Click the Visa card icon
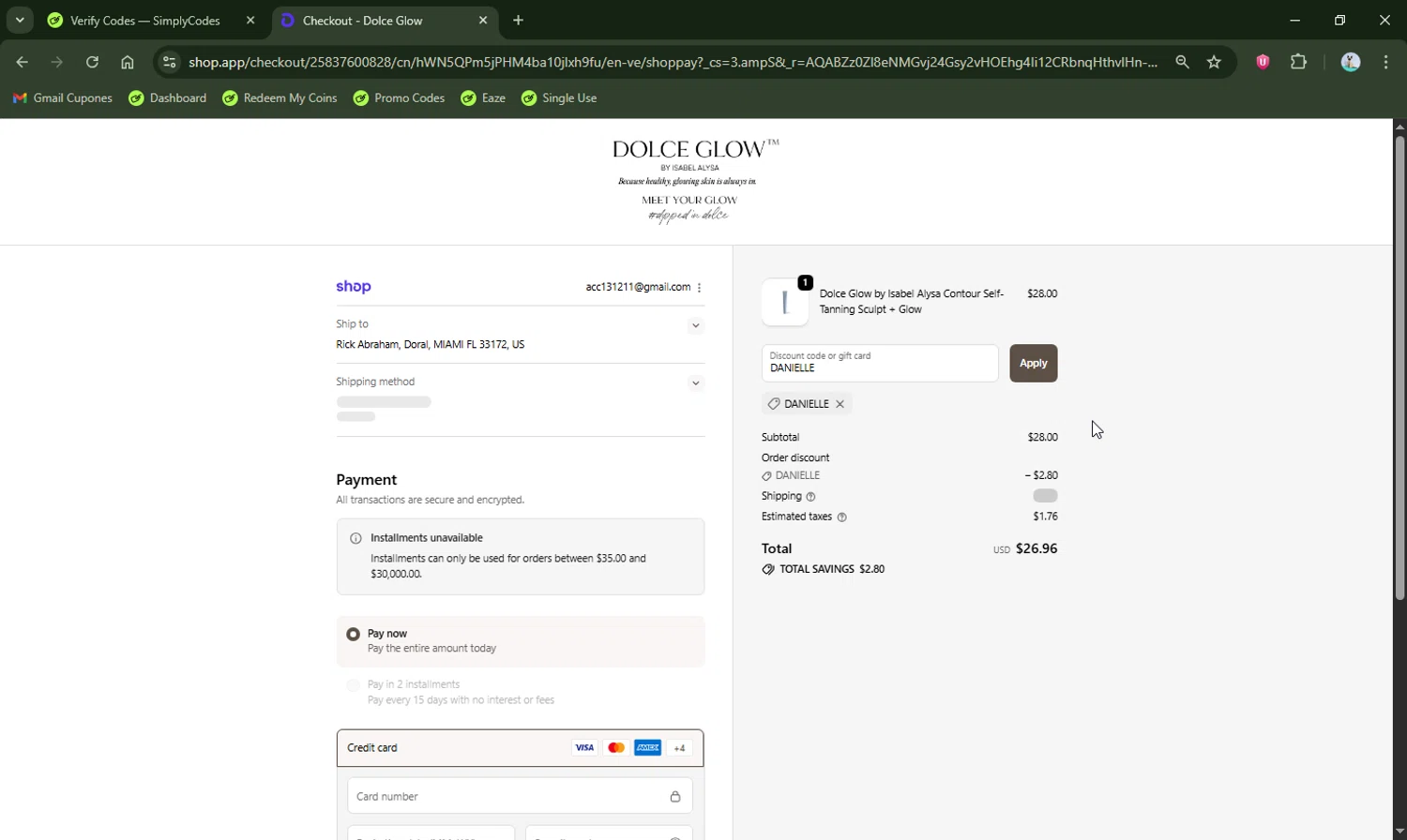This screenshot has height=840, width=1407. 584,748
